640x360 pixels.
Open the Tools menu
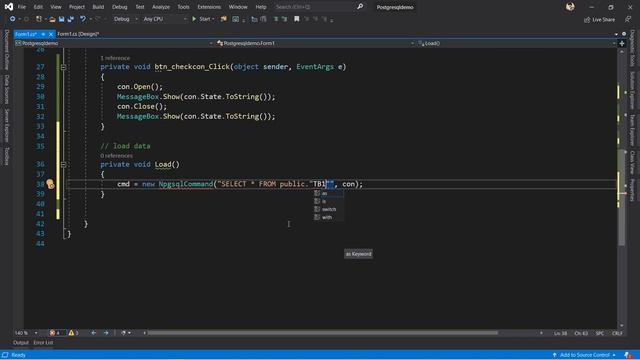(x=183, y=7)
